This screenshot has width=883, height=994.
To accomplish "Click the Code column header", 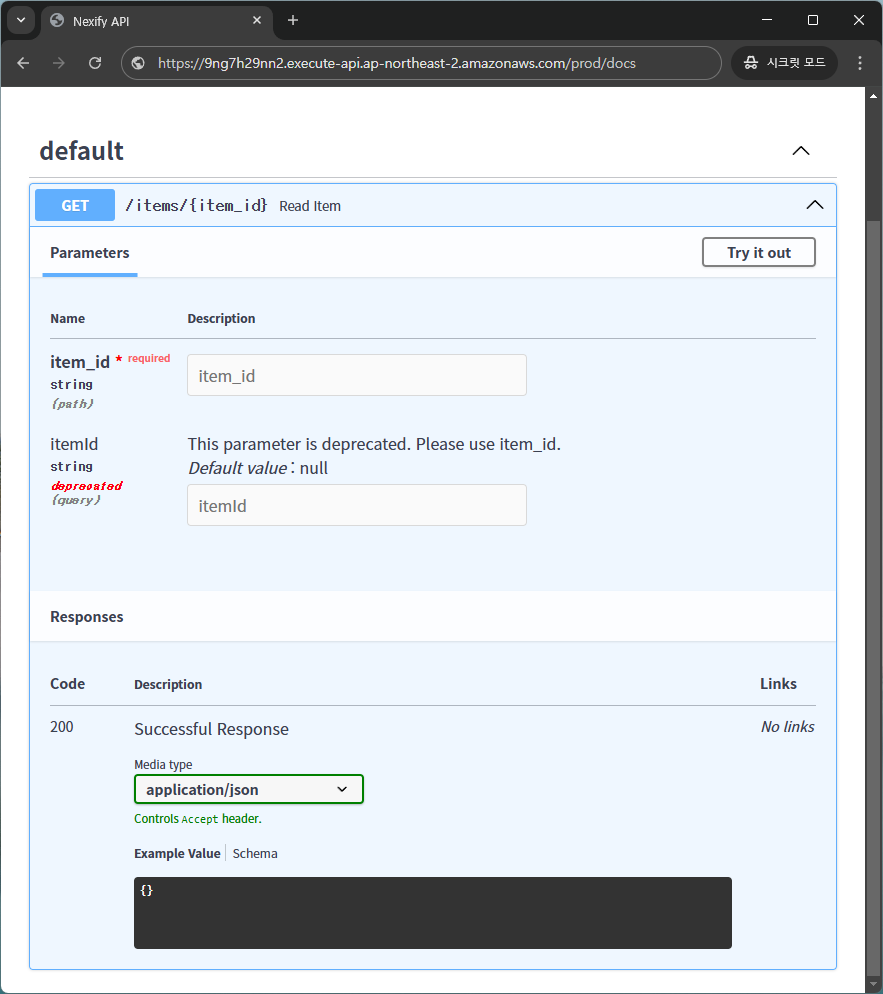I will (67, 683).
